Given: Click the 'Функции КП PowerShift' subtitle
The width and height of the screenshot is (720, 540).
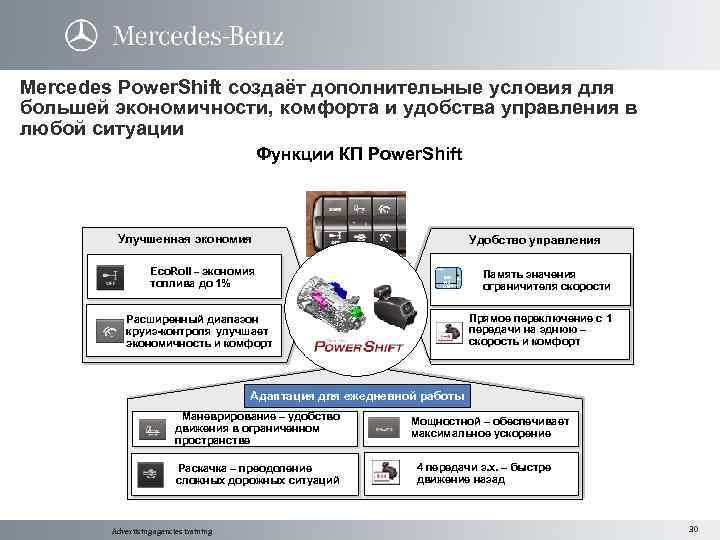Looking at the screenshot, I should point(359,153).
